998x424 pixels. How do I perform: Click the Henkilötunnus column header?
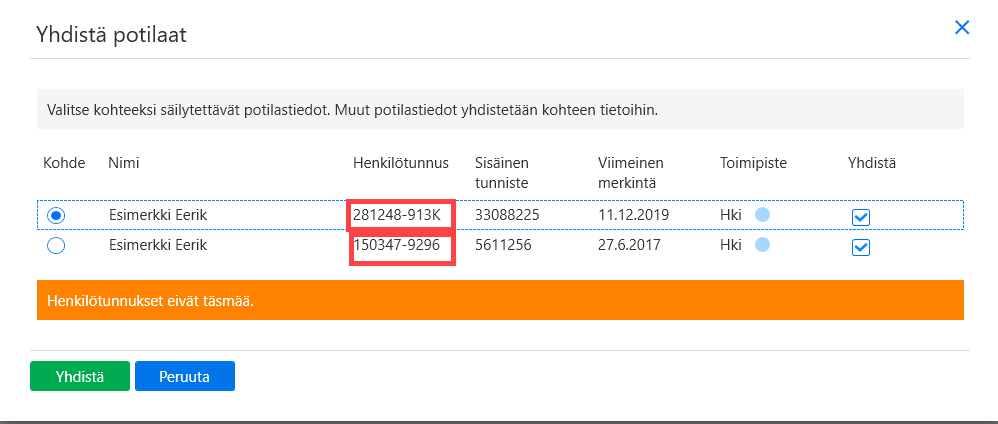pos(401,163)
